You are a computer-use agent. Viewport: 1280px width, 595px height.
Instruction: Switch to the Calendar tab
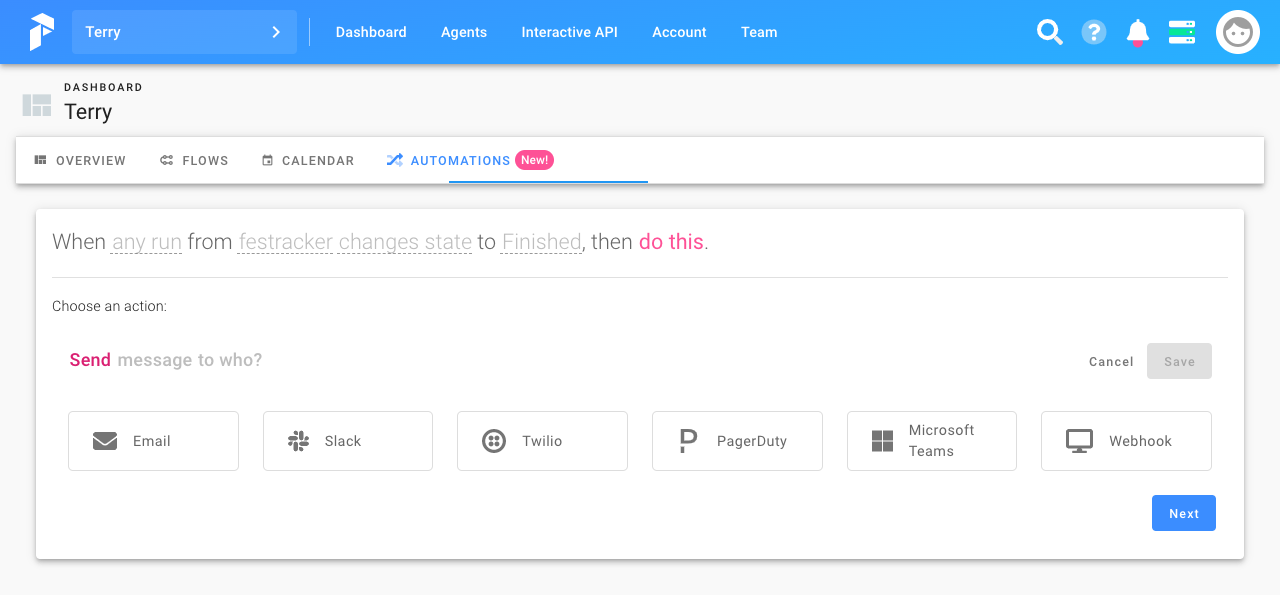coord(308,160)
